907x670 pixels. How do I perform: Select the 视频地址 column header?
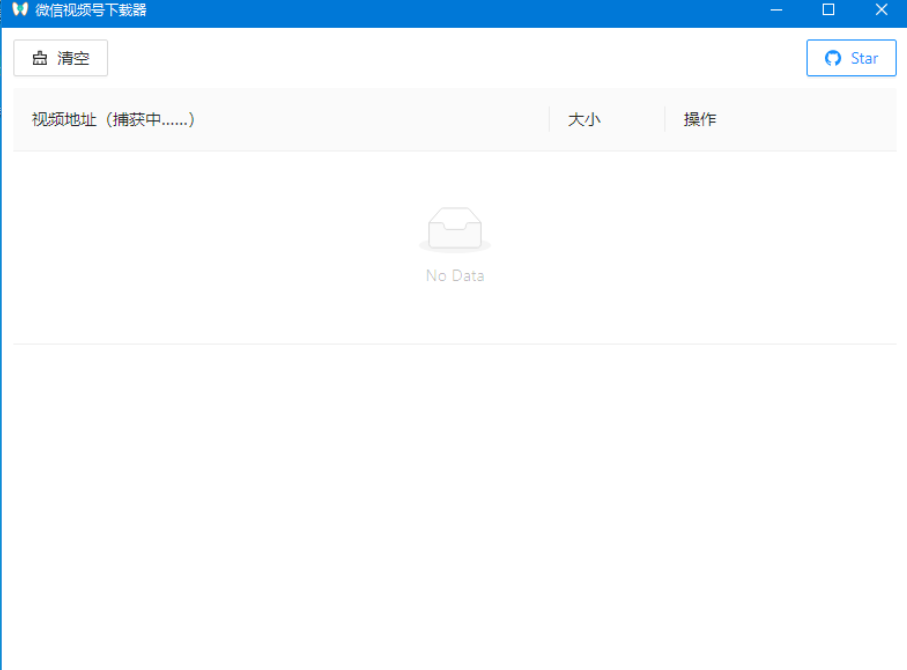pyautogui.click(x=281, y=119)
